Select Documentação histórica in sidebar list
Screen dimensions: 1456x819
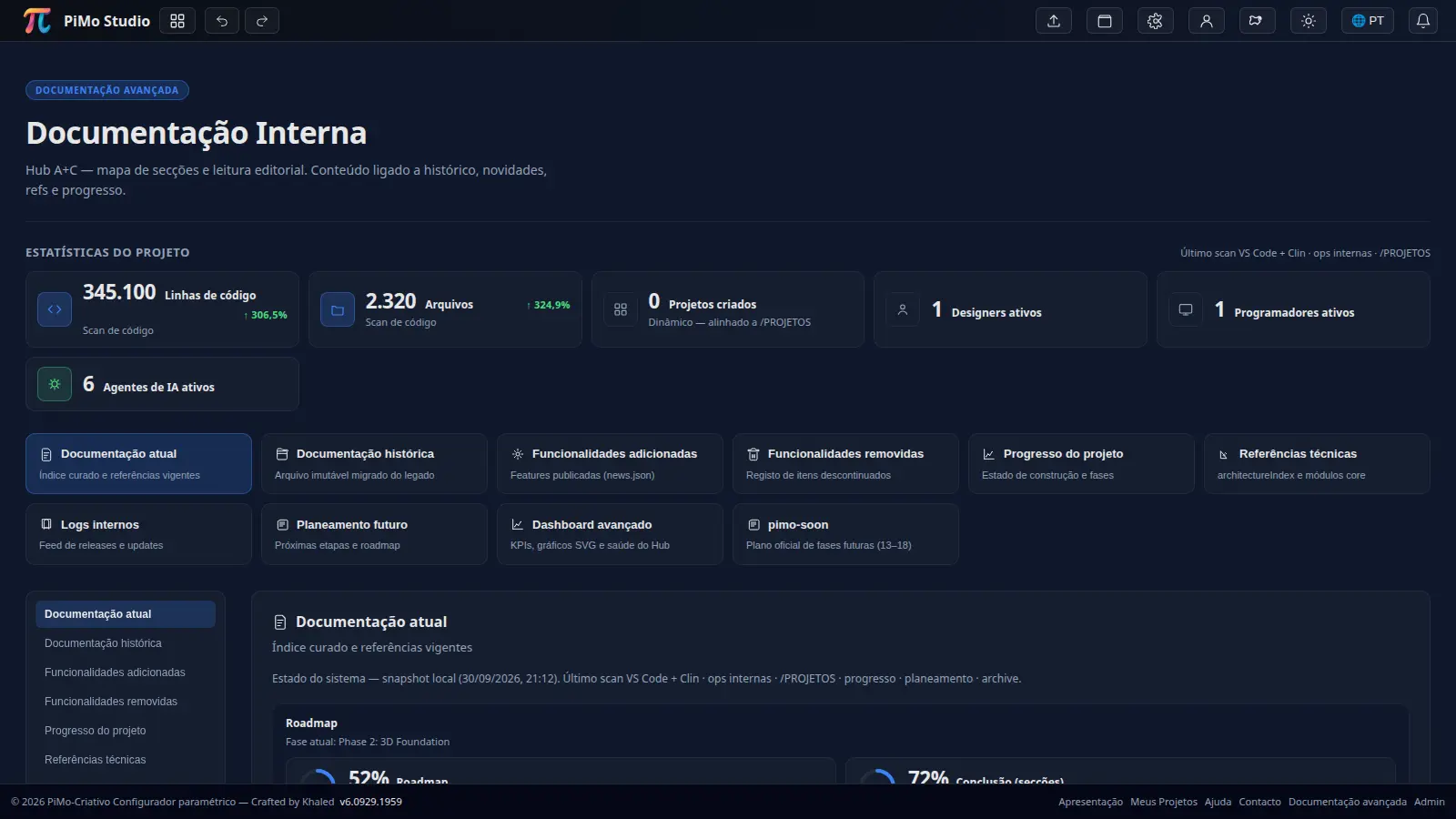(126, 643)
